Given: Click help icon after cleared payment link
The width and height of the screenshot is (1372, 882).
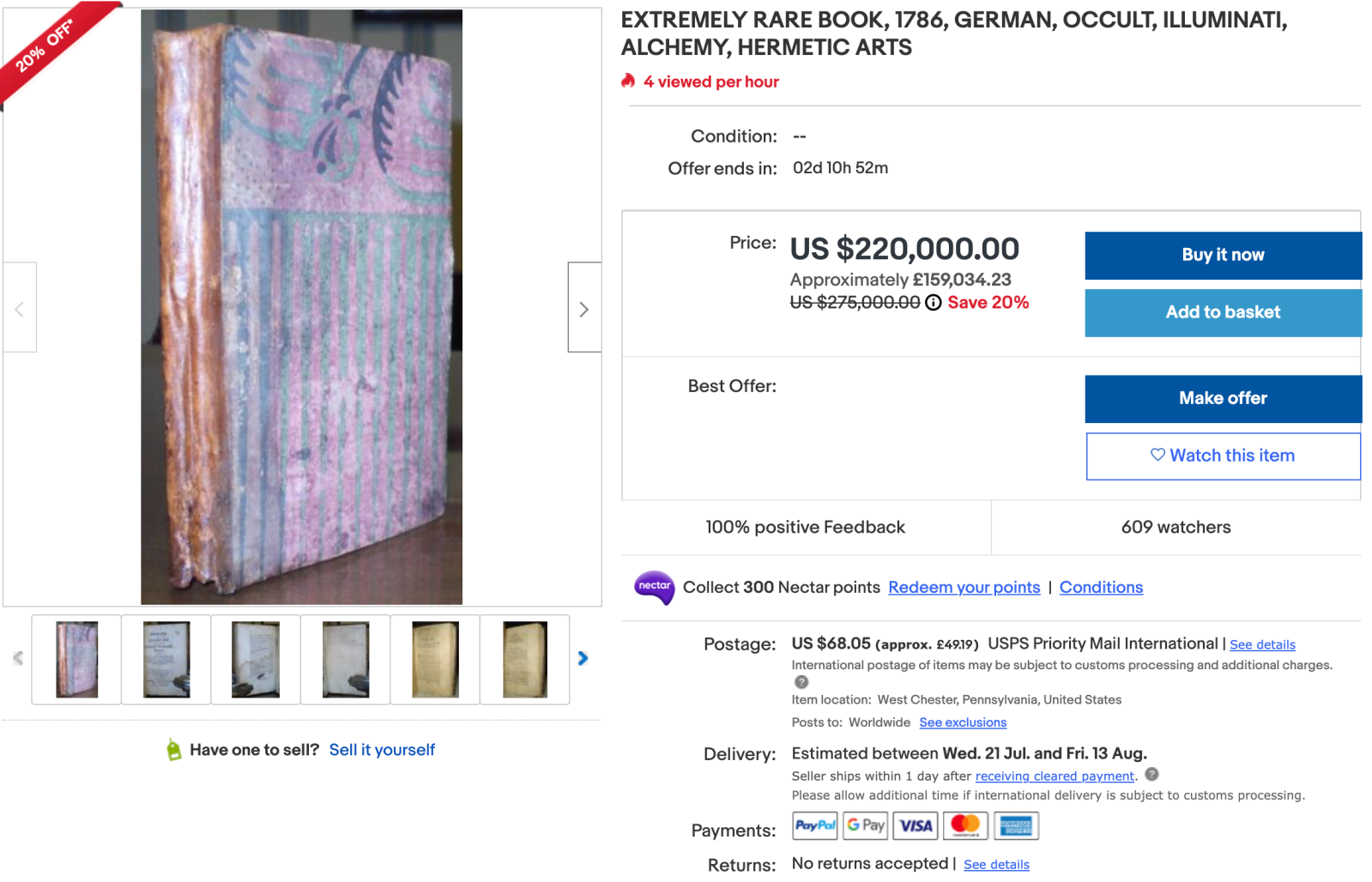Looking at the screenshot, I should coord(1151,774).
